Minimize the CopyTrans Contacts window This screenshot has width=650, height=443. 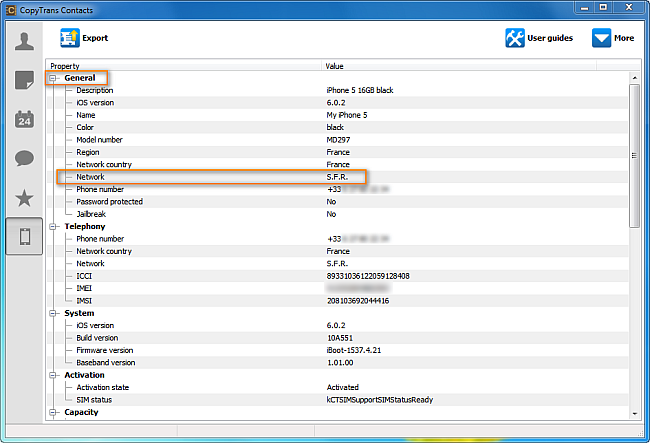coord(585,8)
